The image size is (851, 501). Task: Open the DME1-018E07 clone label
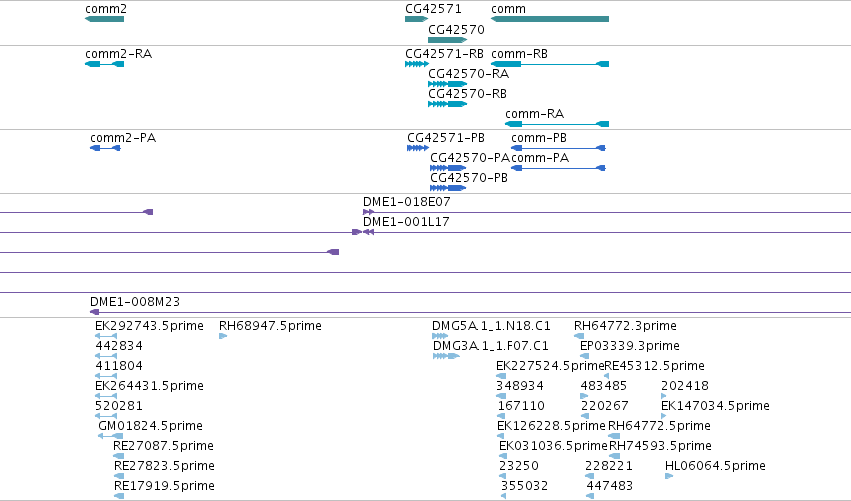click(407, 202)
